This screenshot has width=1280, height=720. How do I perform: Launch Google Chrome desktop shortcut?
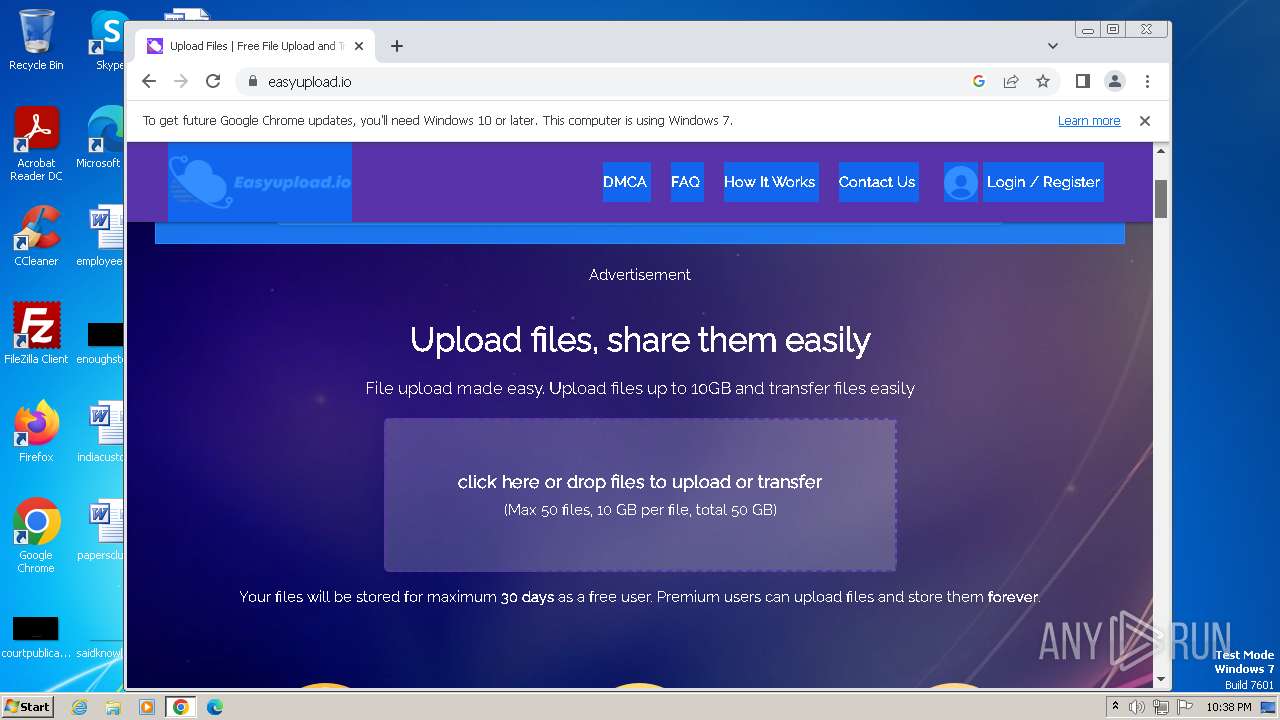(36, 536)
